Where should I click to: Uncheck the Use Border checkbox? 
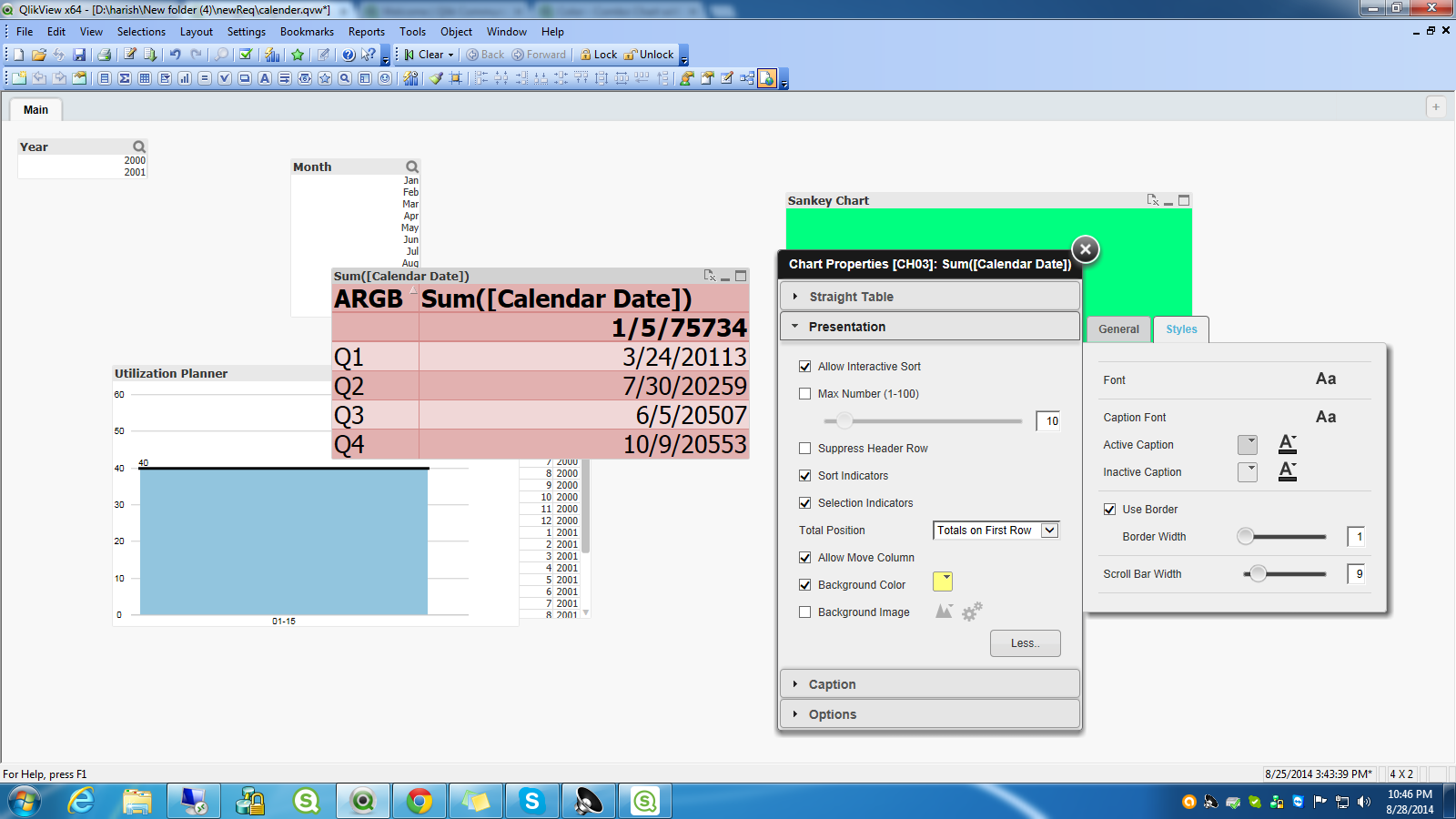tap(1109, 510)
